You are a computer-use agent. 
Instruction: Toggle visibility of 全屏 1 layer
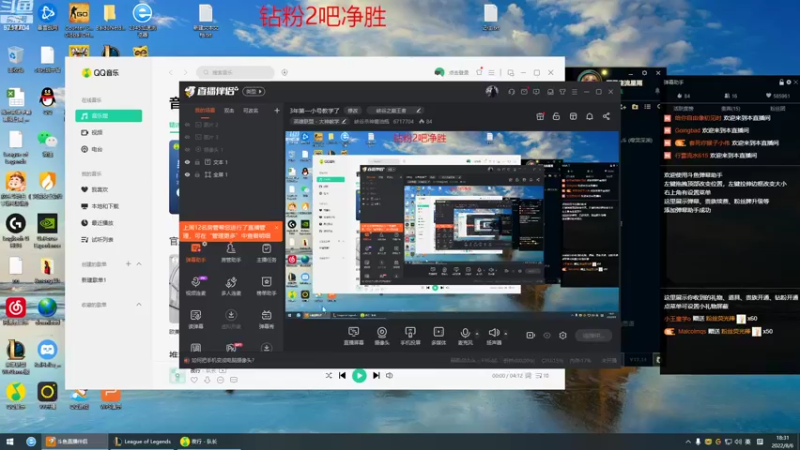click(x=187, y=174)
